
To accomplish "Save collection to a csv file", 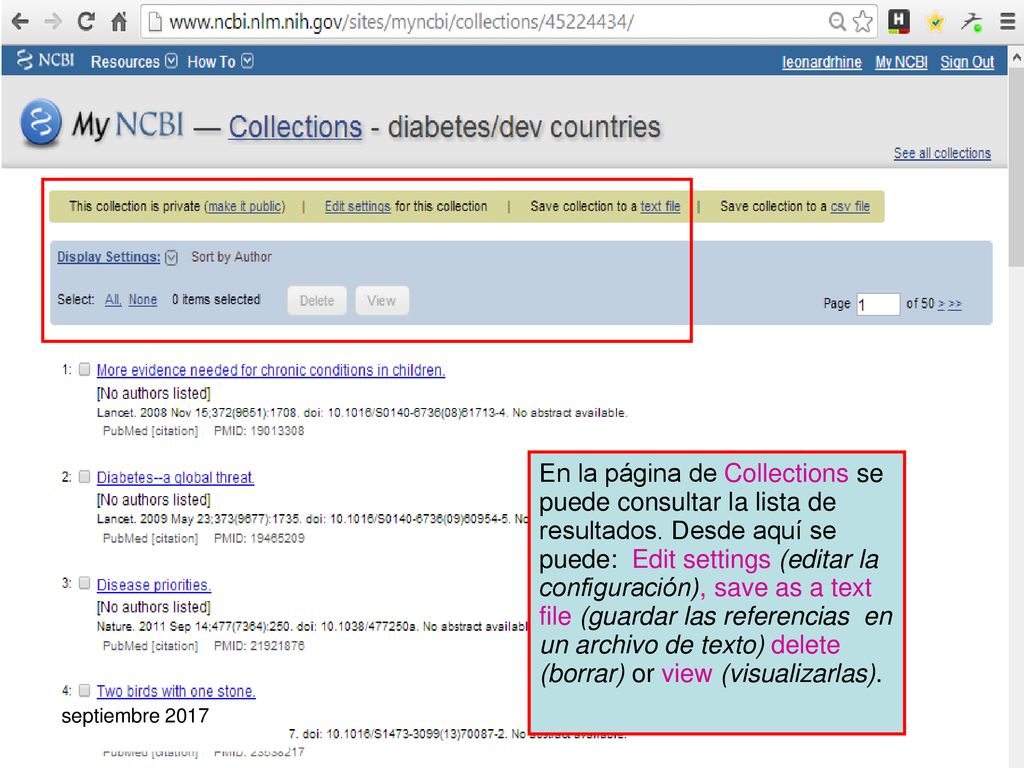I will tap(850, 206).
